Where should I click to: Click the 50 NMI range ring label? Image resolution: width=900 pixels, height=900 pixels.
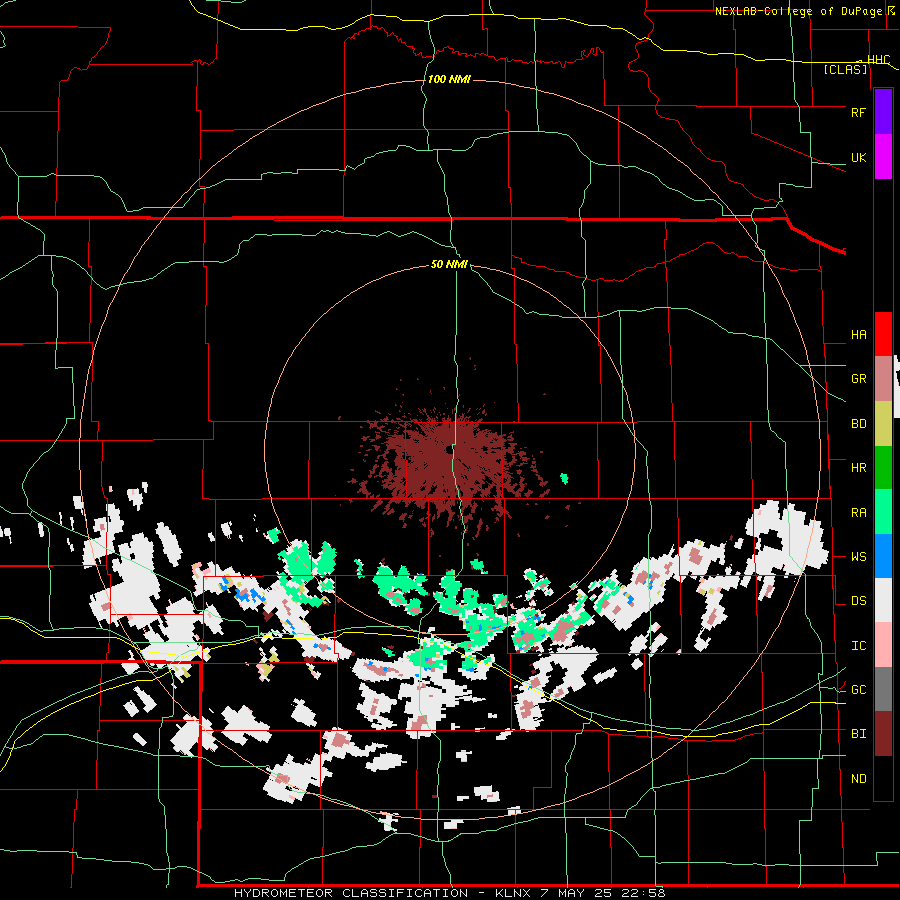449,264
